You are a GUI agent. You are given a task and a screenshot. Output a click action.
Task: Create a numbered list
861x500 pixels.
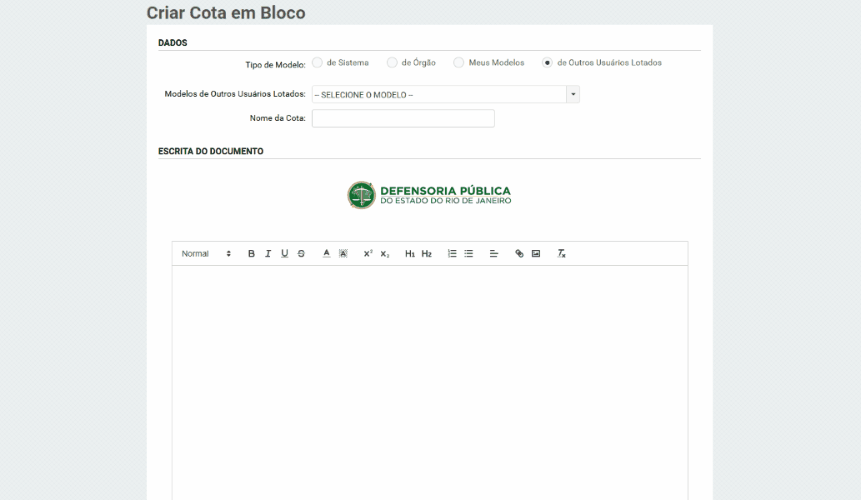tap(452, 254)
